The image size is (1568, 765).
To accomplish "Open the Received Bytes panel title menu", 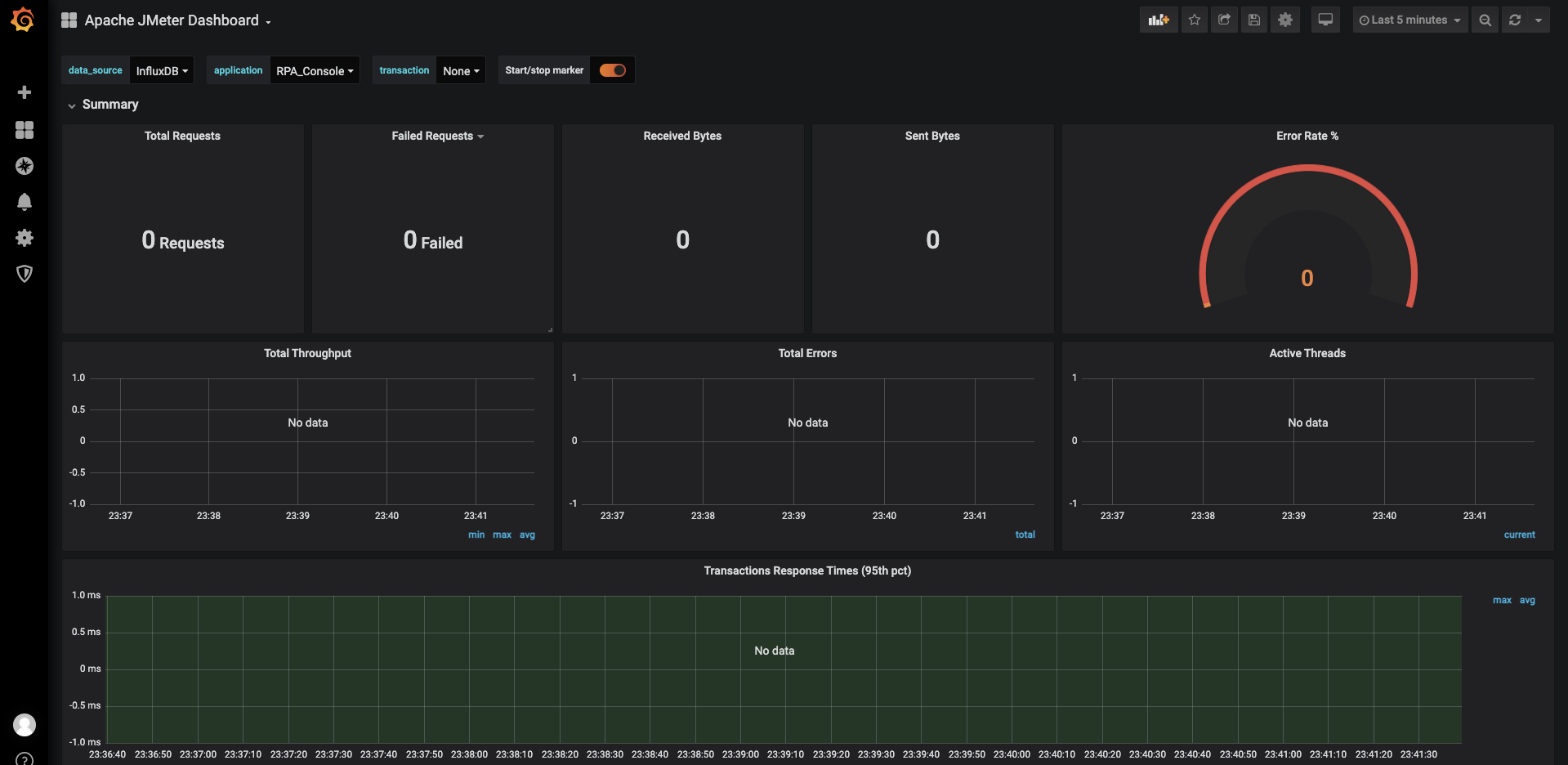I will point(682,136).
